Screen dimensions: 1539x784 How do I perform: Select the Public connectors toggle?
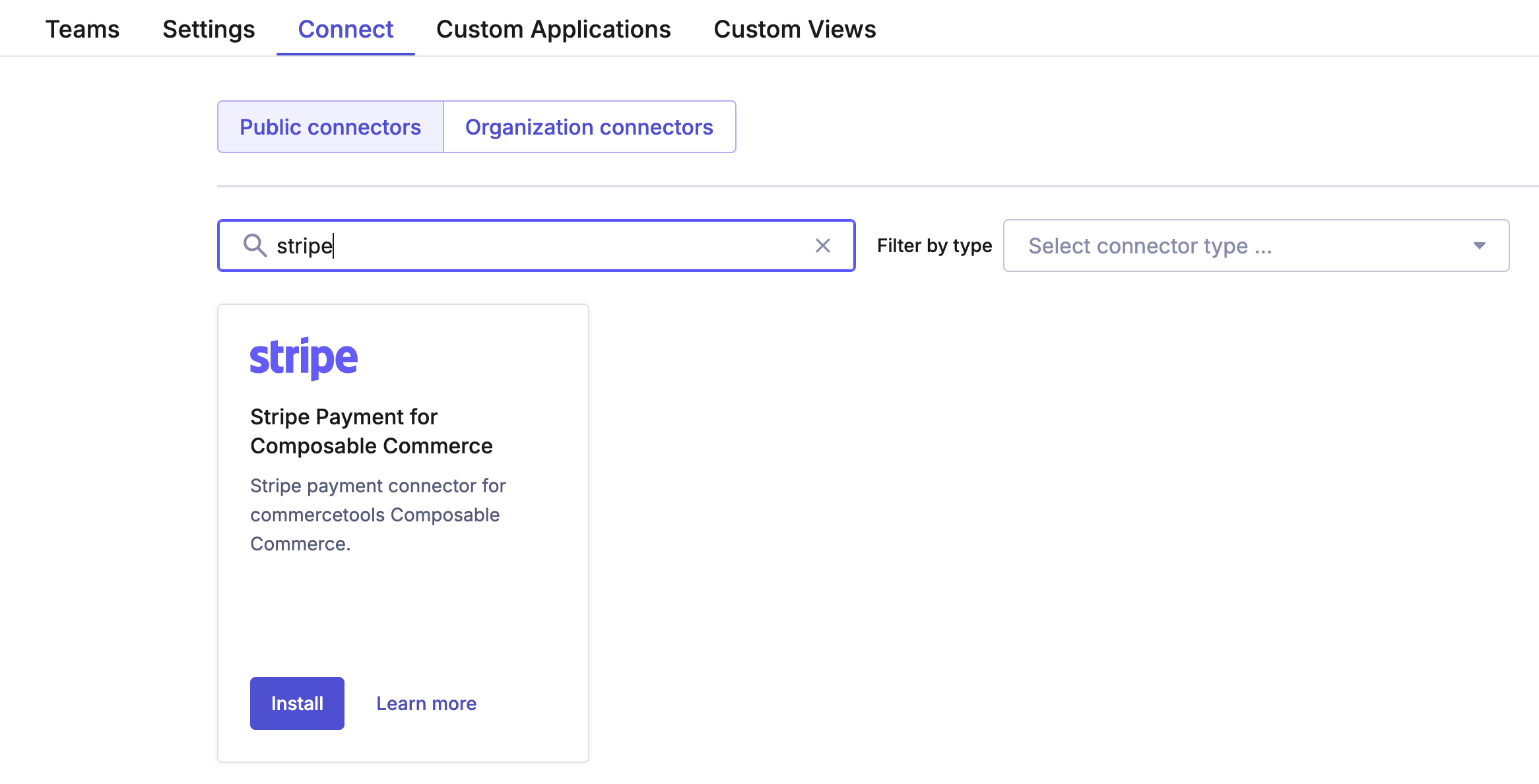330,127
